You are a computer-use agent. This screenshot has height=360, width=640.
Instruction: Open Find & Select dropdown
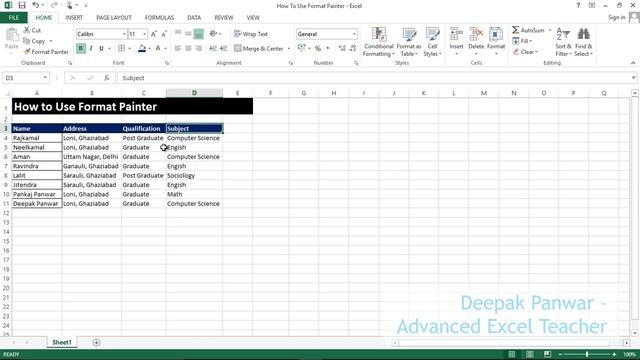pos(583,41)
